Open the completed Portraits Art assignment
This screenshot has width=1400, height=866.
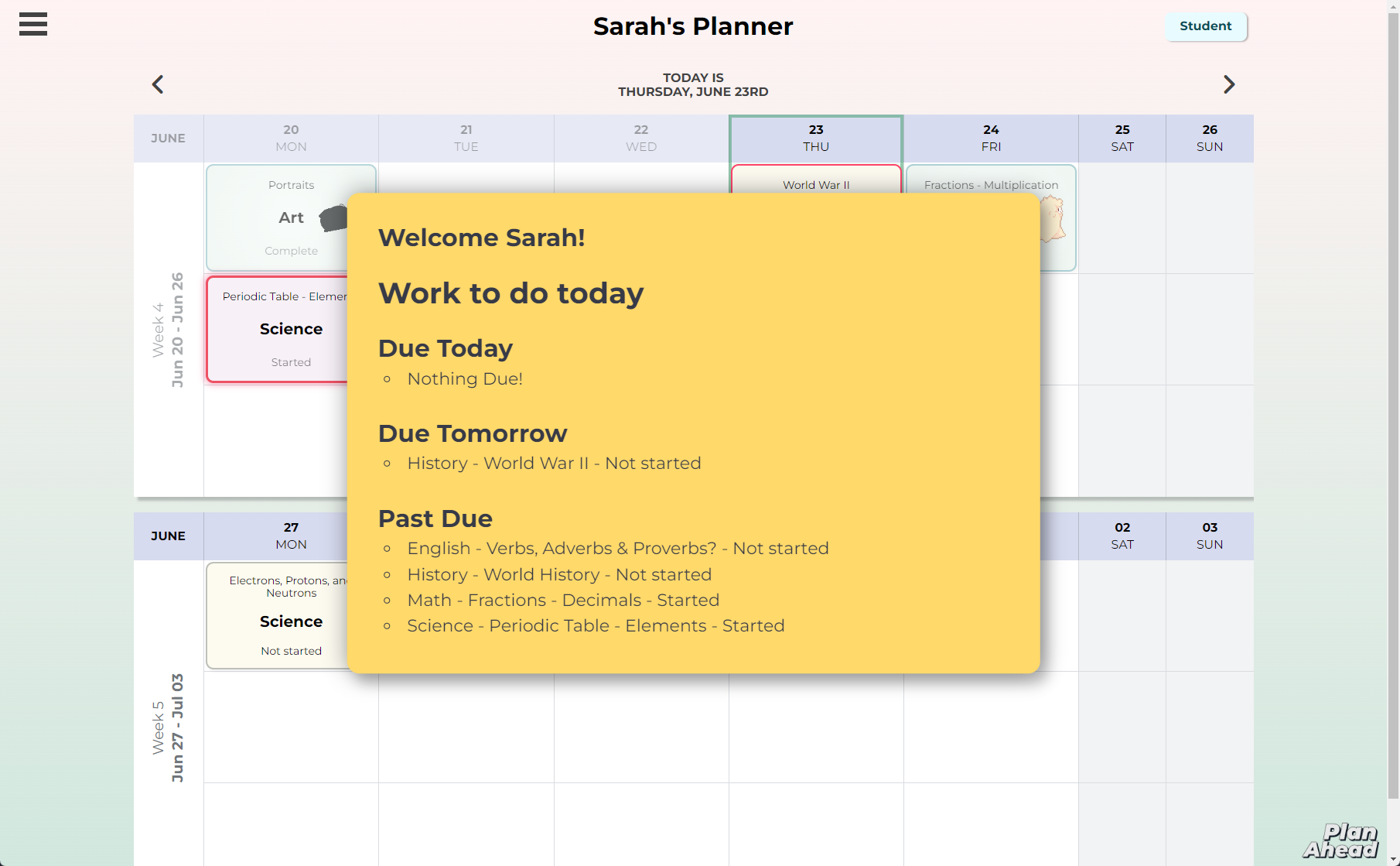(291, 217)
